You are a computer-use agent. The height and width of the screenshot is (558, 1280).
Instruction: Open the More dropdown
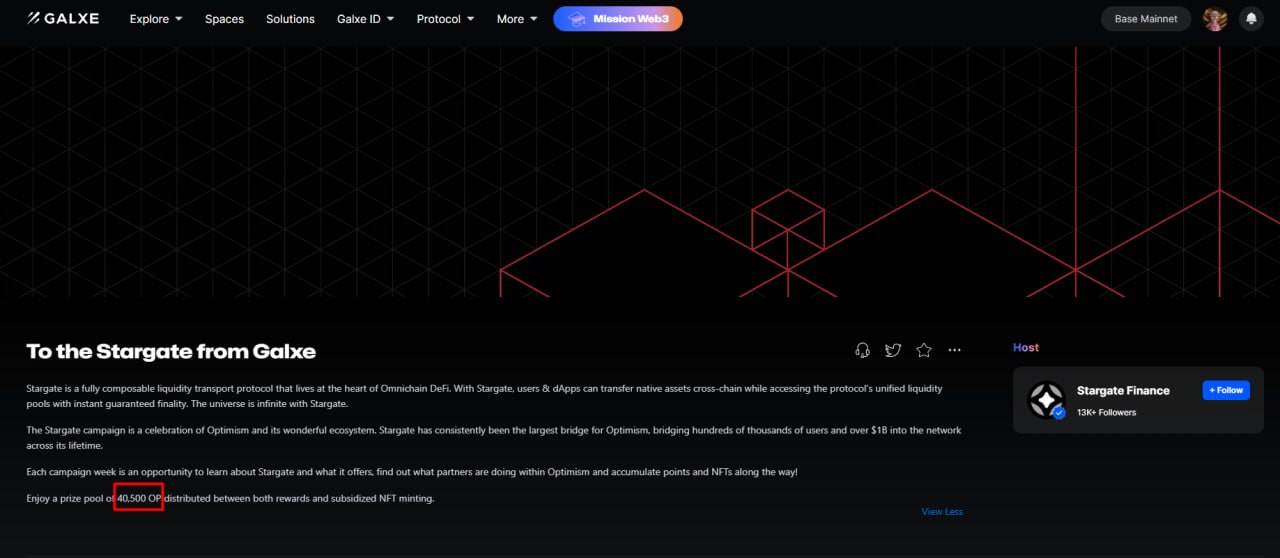(x=517, y=19)
